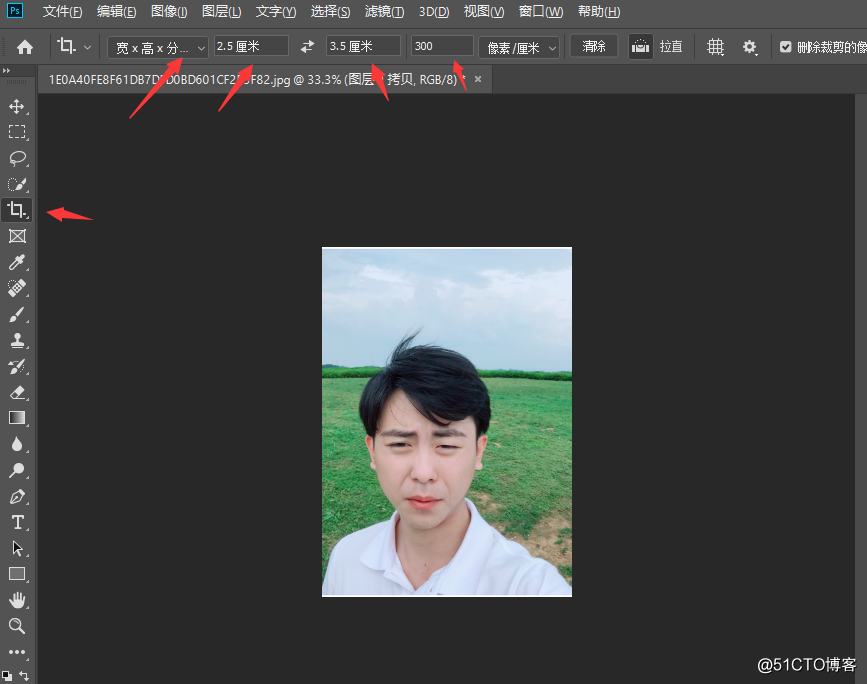Open the Layer menu
The image size is (867, 684).
point(221,12)
